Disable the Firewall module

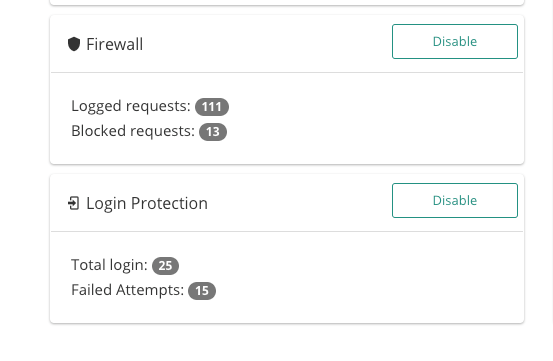[455, 42]
